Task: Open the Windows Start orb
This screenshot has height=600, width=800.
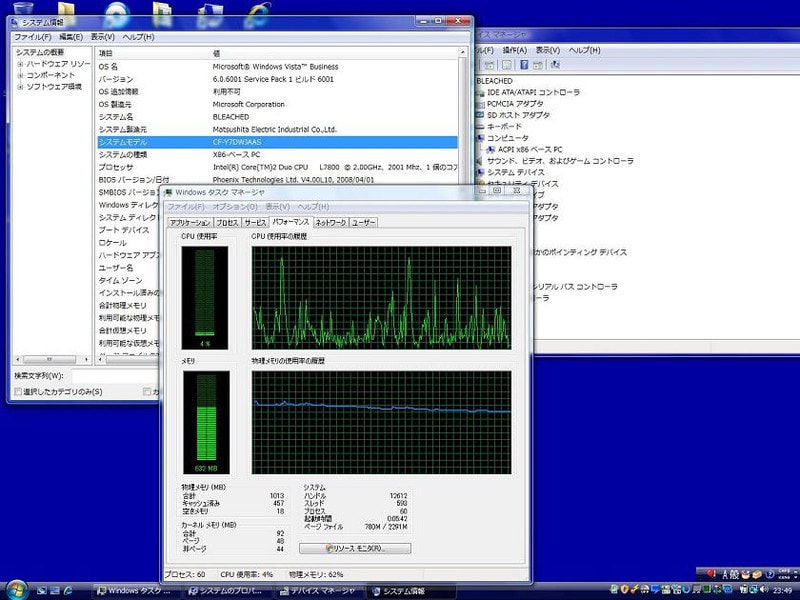Action: (x=16, y=590)
